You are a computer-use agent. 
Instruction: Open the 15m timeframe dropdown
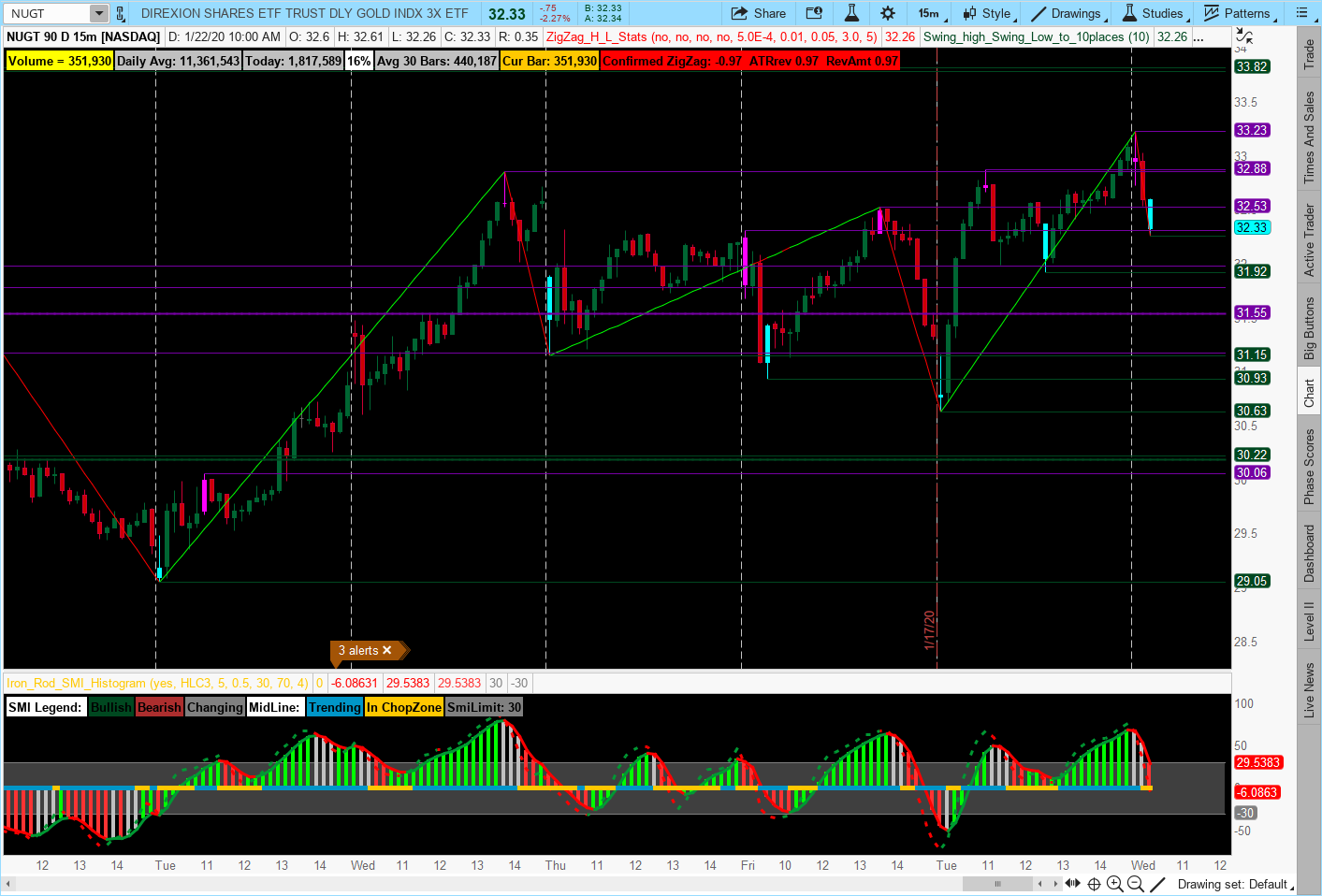(x=932, y=13)
